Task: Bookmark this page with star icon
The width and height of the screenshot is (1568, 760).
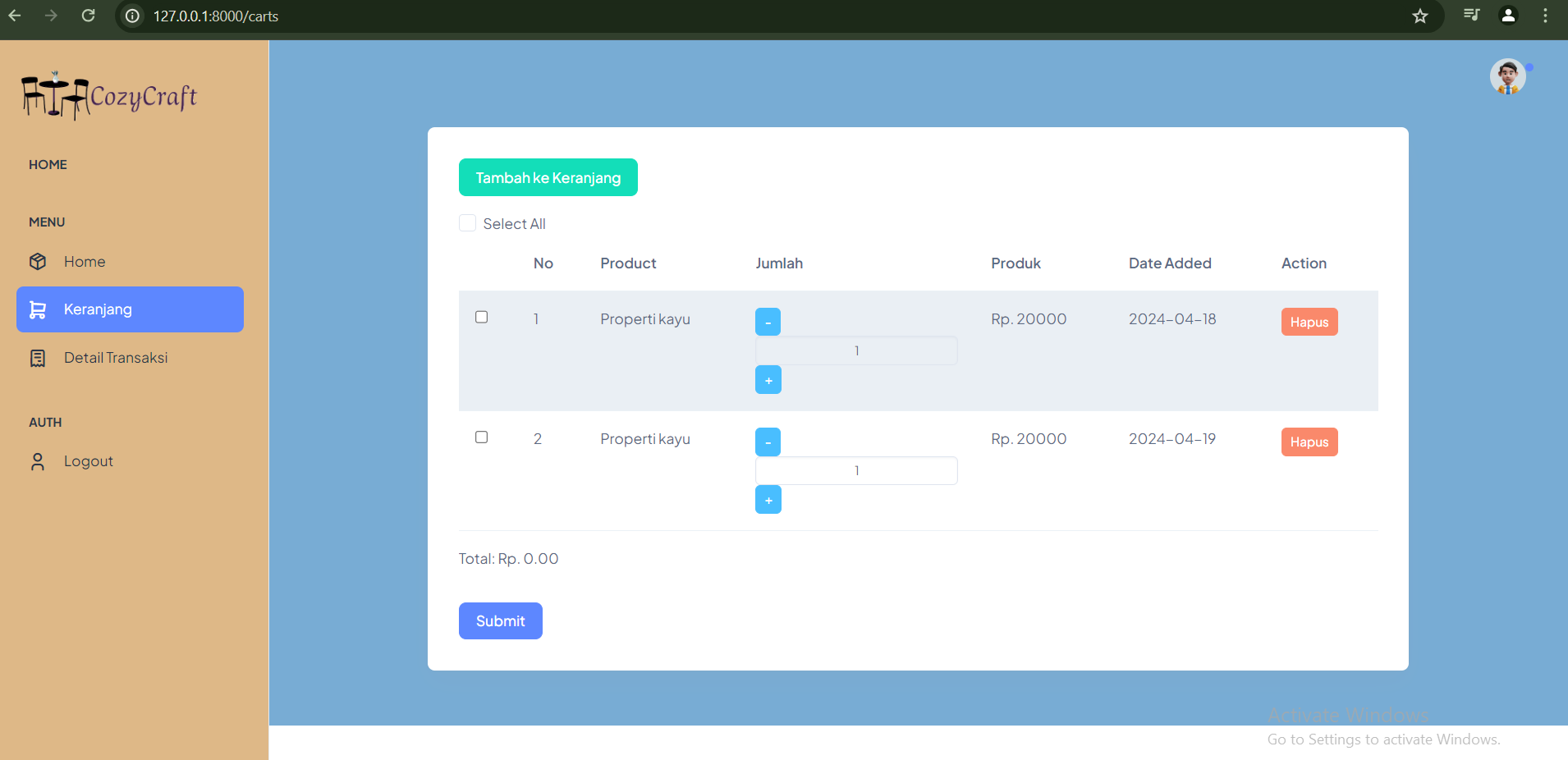Action: click(x=1420, y=16)
